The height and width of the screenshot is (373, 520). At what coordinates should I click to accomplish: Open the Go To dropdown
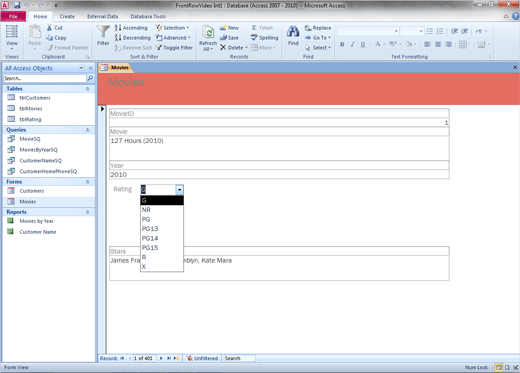[x=318, y=38]
